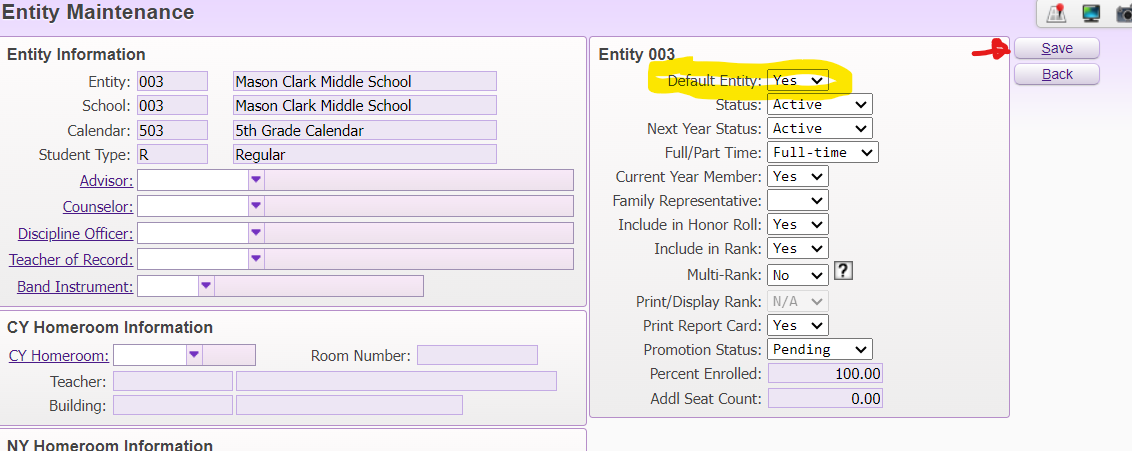This screenshot has width=1132, height=451.
Task: Open the Full/Part Time dropdown
Action: pos(822,152)
